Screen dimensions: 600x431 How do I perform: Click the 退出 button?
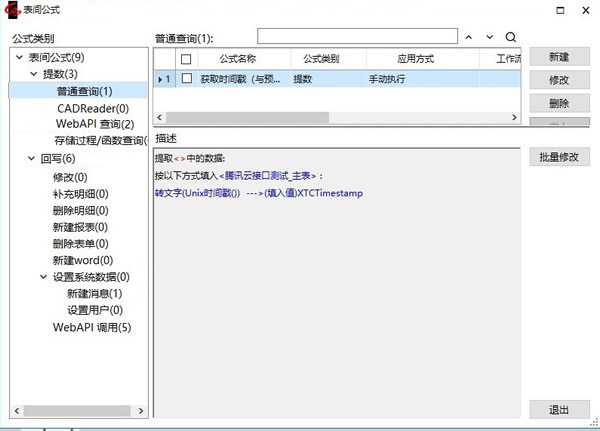coord(559,410)
